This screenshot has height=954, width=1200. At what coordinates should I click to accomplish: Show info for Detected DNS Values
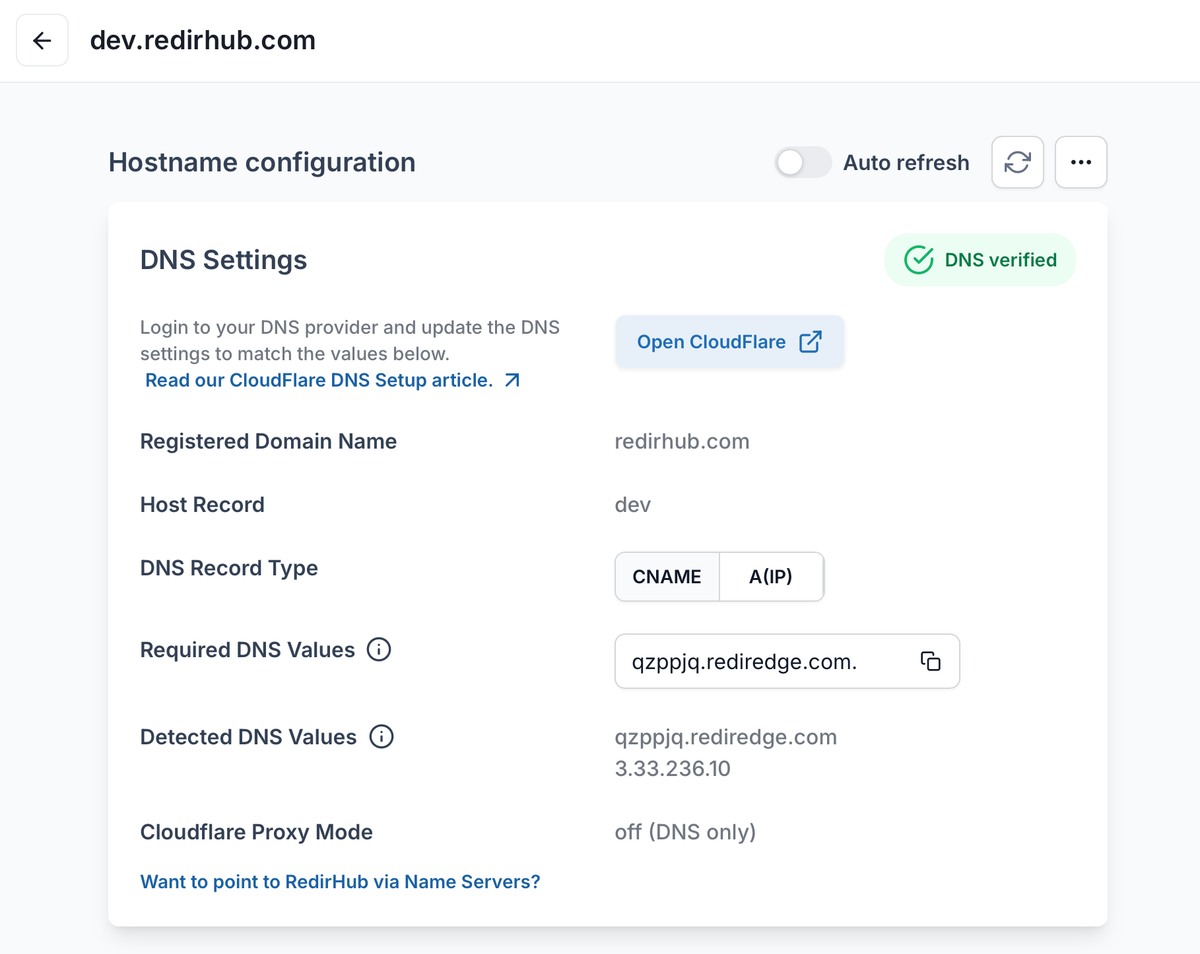tap(381, 737)
